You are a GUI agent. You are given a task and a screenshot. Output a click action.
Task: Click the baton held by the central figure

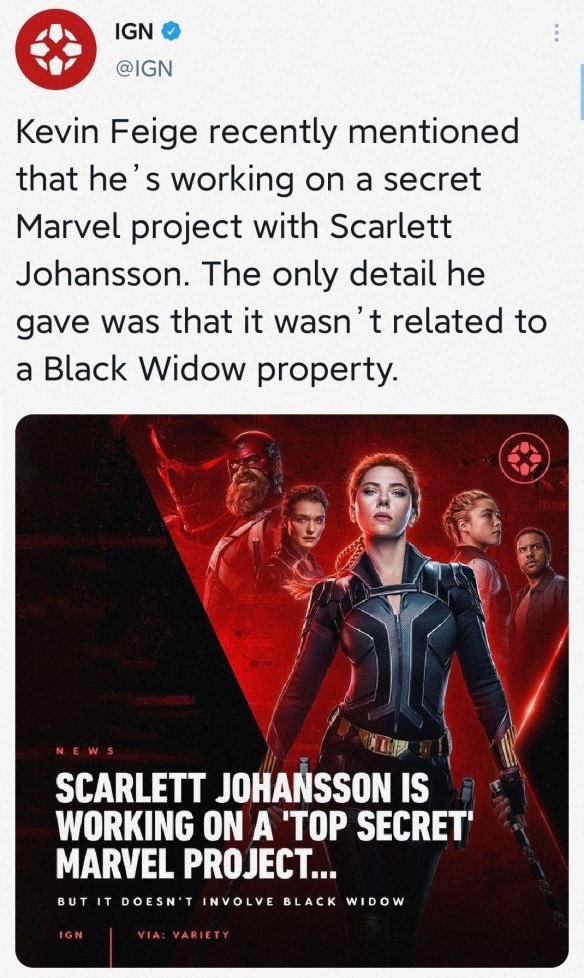click(530, 855)
